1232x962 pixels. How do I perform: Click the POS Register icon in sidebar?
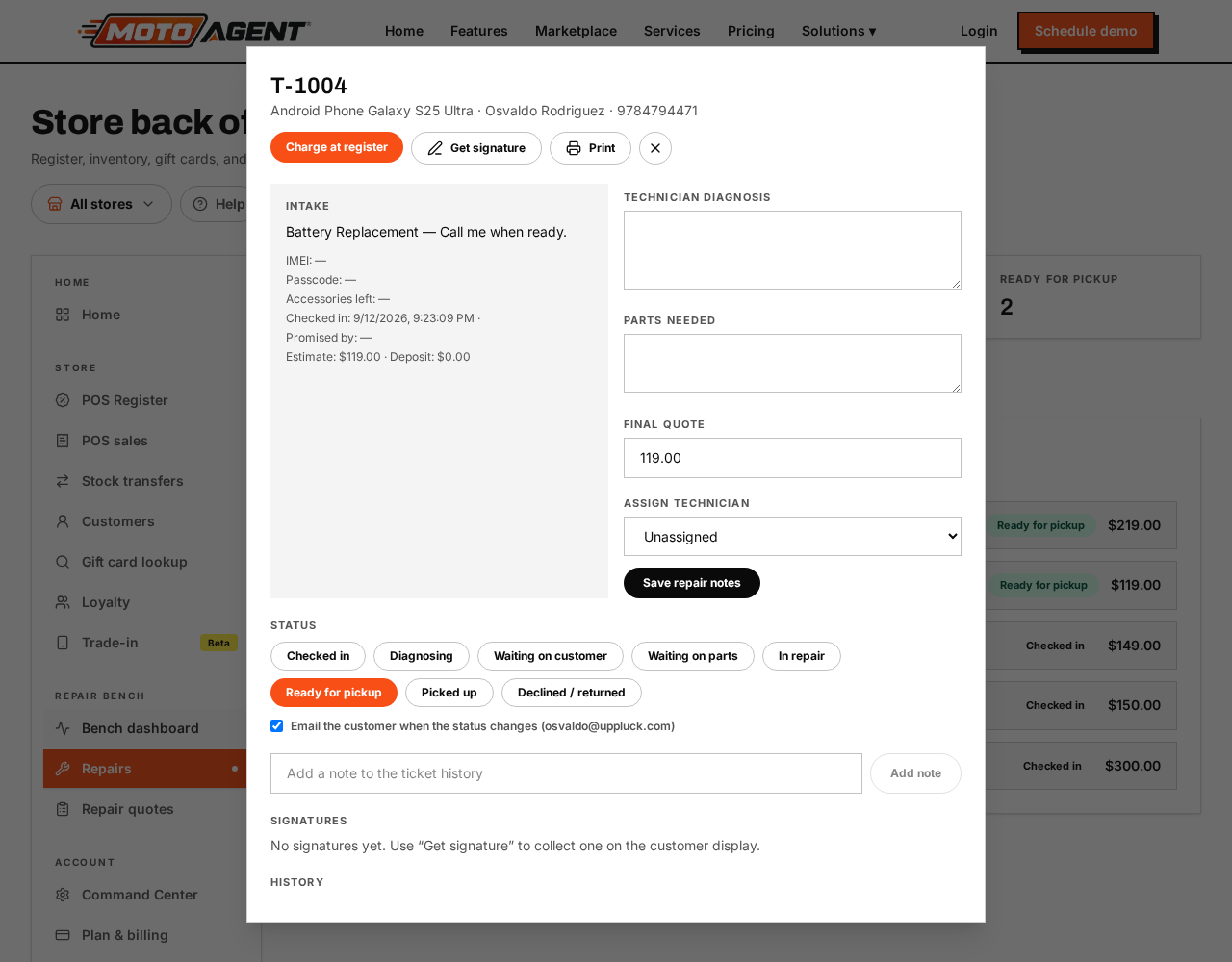click(x=63, y=400)
